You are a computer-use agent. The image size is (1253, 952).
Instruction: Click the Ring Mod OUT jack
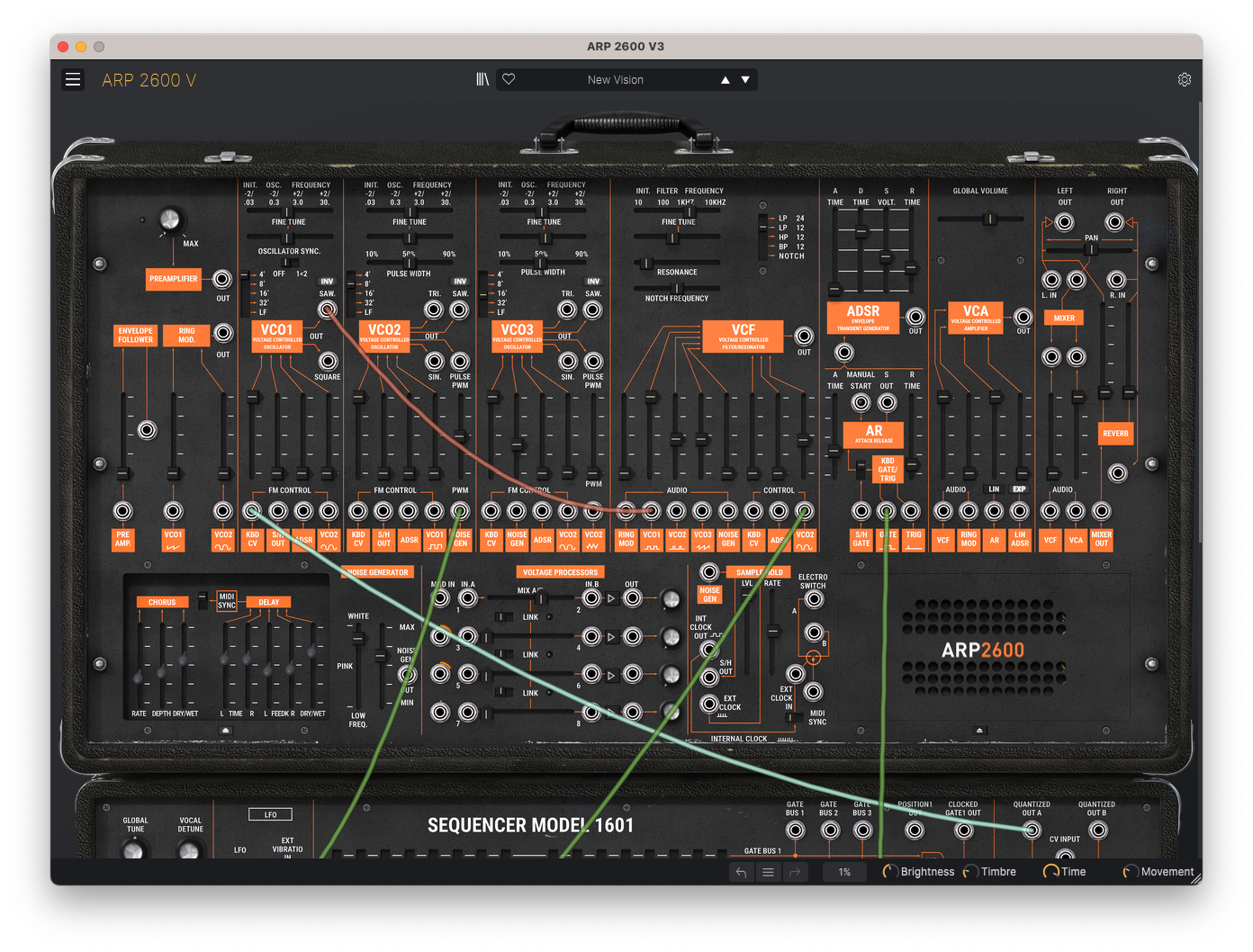point(222,333)
